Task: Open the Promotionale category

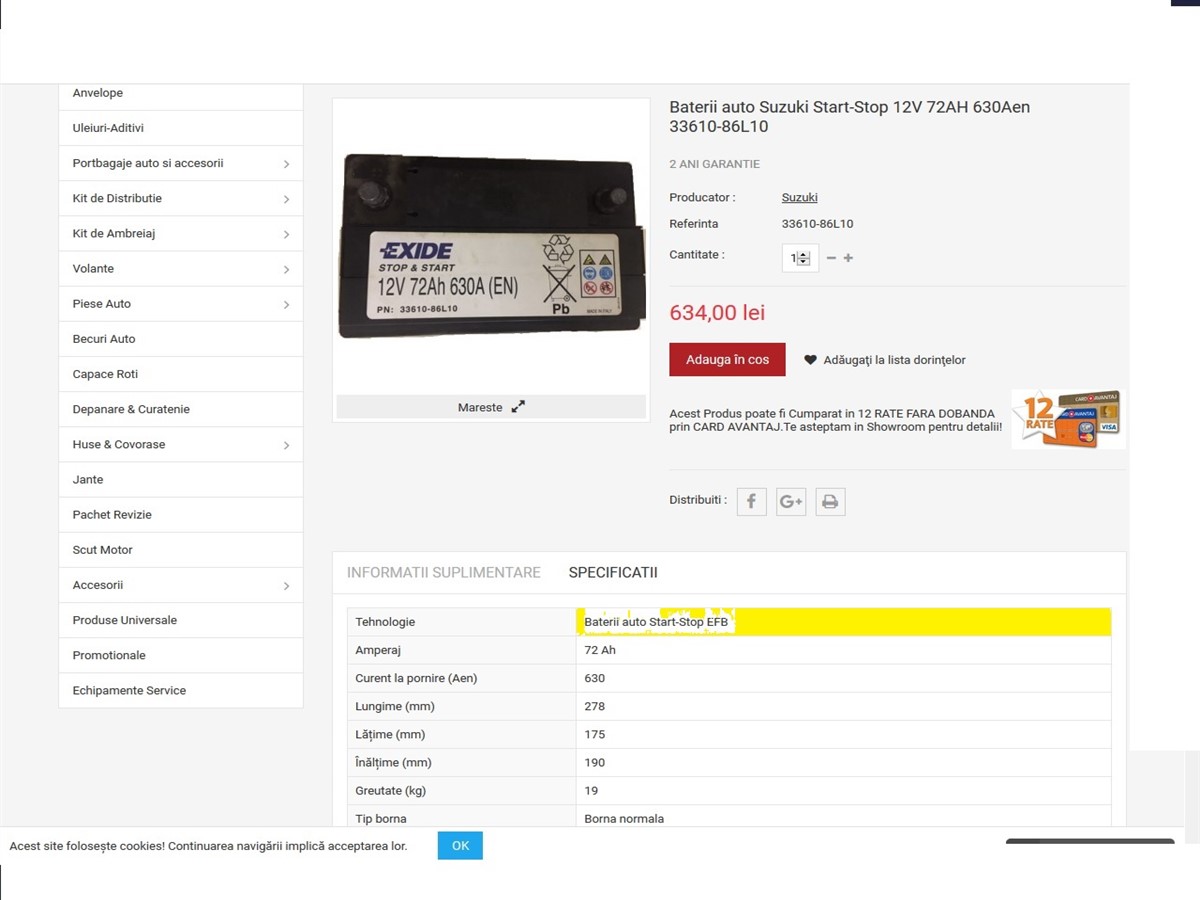Action: [x=109, y=655]
